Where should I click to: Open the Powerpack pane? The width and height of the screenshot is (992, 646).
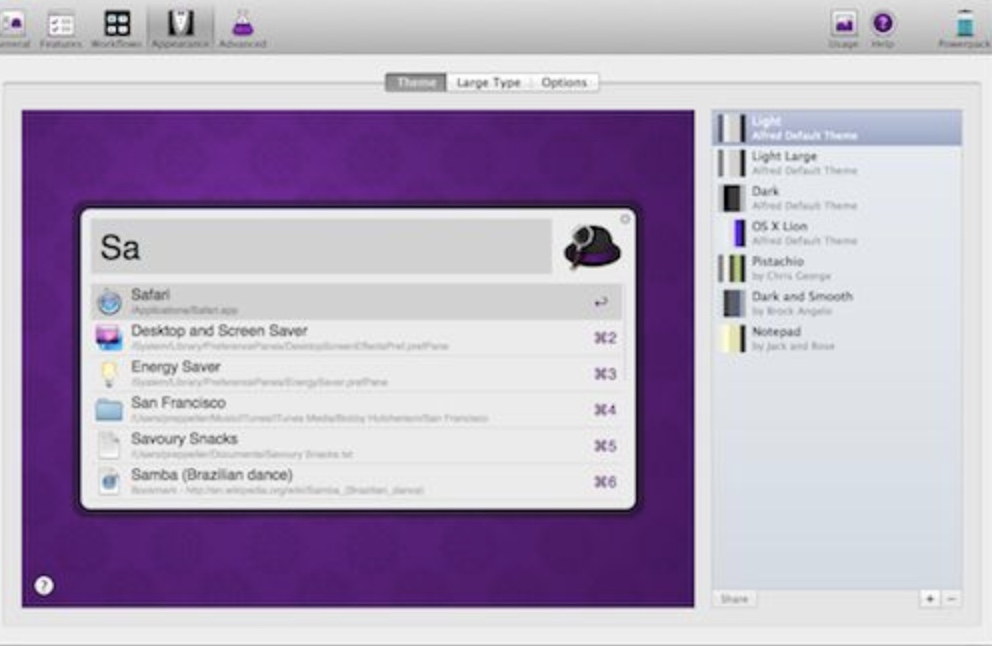pyautogui.click(x=964, y=29)
